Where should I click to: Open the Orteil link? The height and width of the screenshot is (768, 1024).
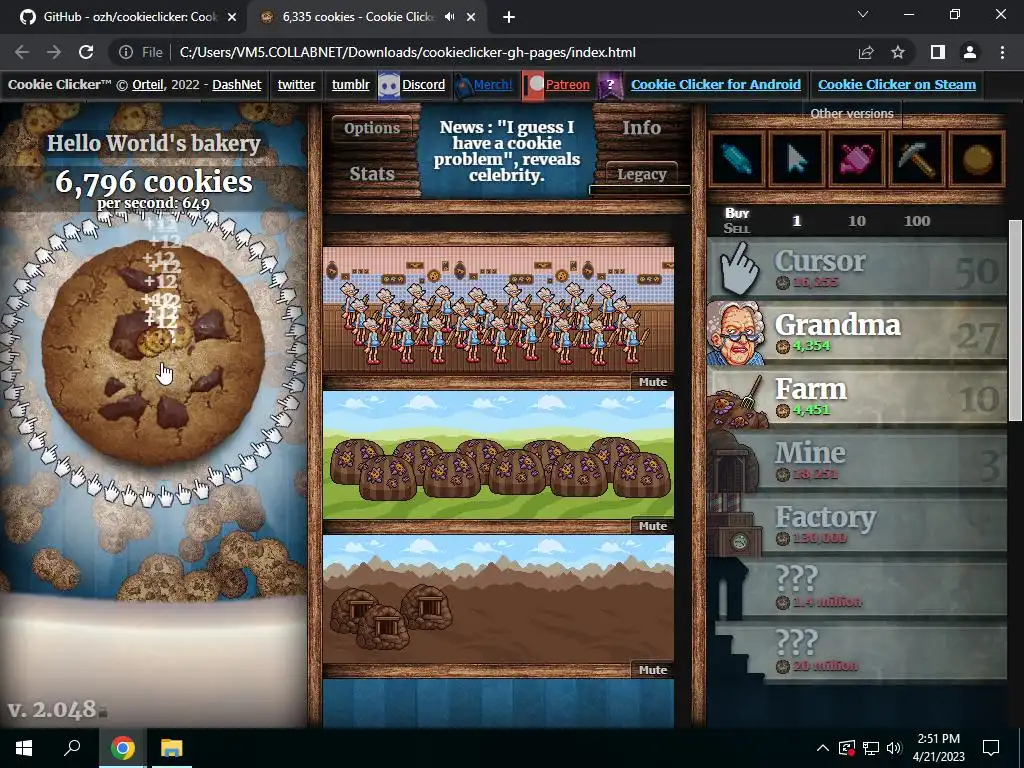[x=148, y=84]
